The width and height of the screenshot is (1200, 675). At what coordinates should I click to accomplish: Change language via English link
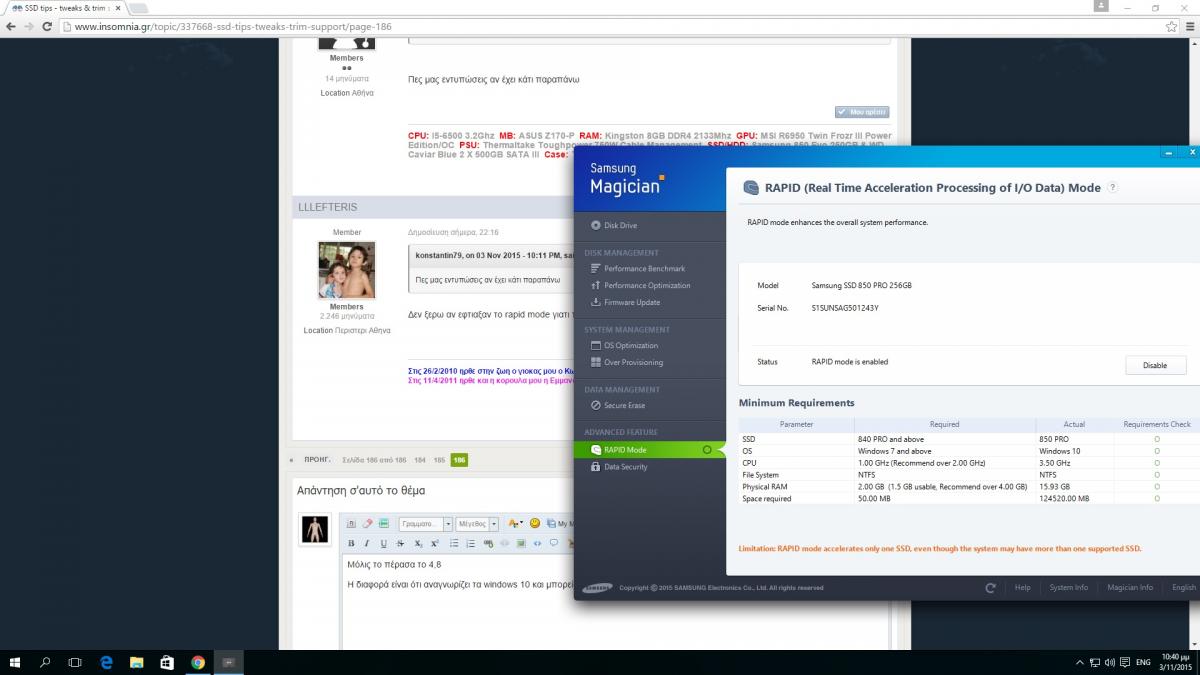click(x=1183, y=588)
